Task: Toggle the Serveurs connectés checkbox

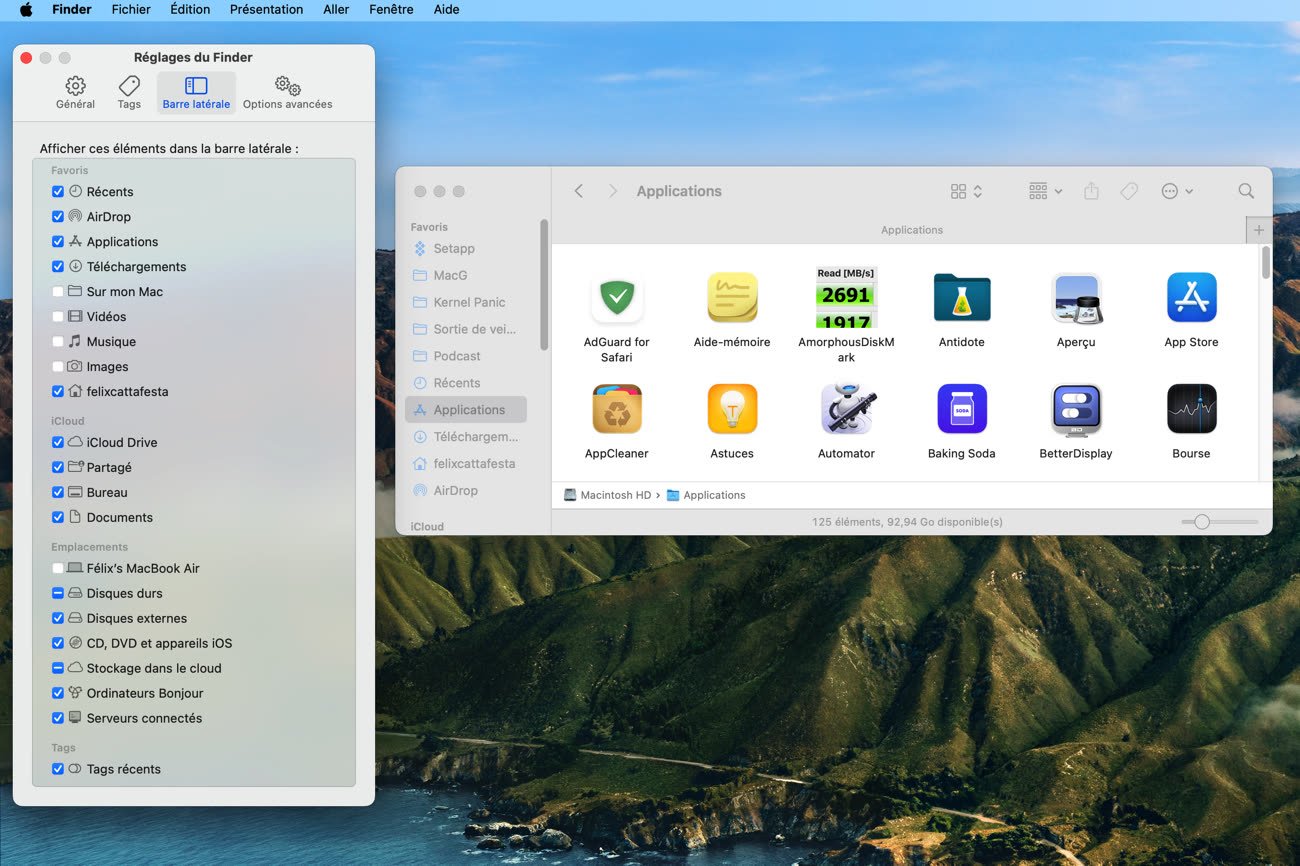Action: click(x=58, y=718)
